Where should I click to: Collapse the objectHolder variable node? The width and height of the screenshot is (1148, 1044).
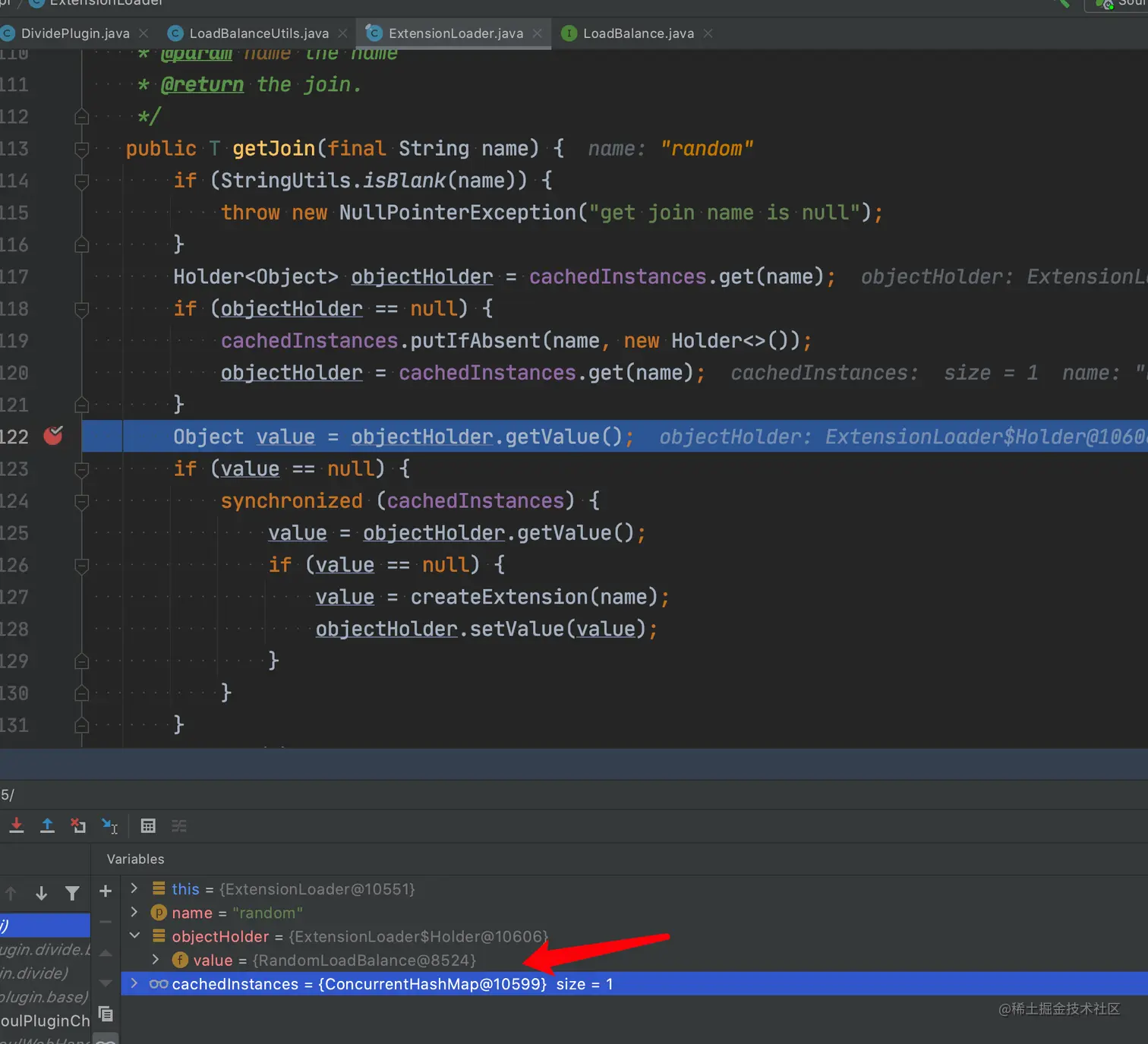[x=134, y=935]
